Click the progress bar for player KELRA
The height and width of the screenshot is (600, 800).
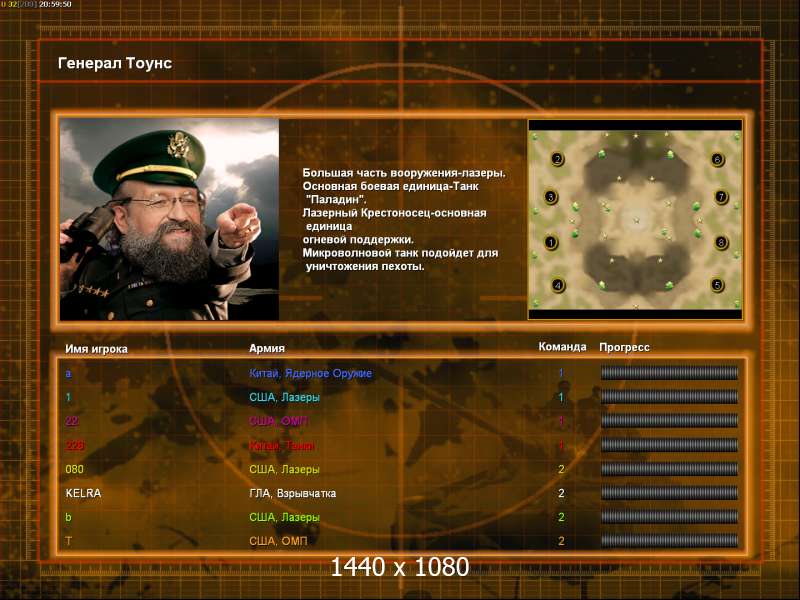[669, 493]
